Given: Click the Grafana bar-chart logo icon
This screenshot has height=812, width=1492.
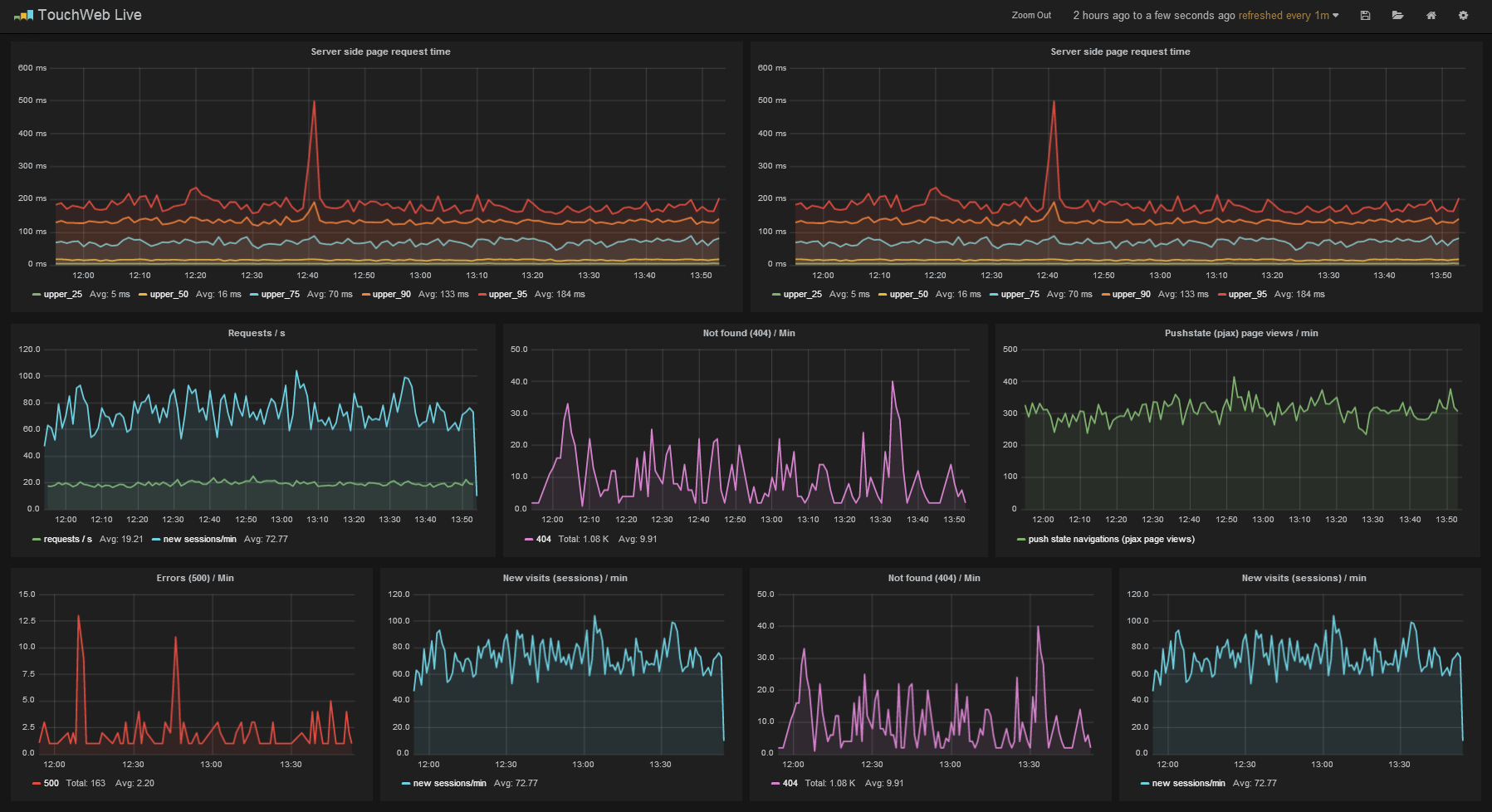Looking at the screenshot, I should tap(23, 15).
